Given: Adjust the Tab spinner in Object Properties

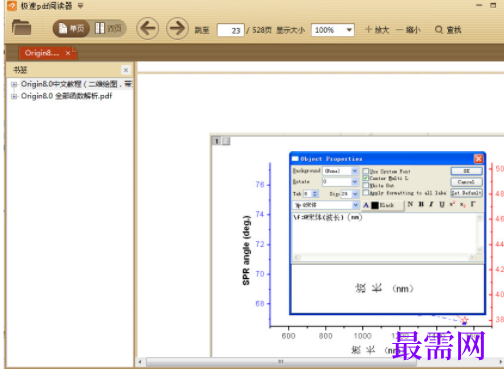Looking at the screenshot, I should click(315, 194).
